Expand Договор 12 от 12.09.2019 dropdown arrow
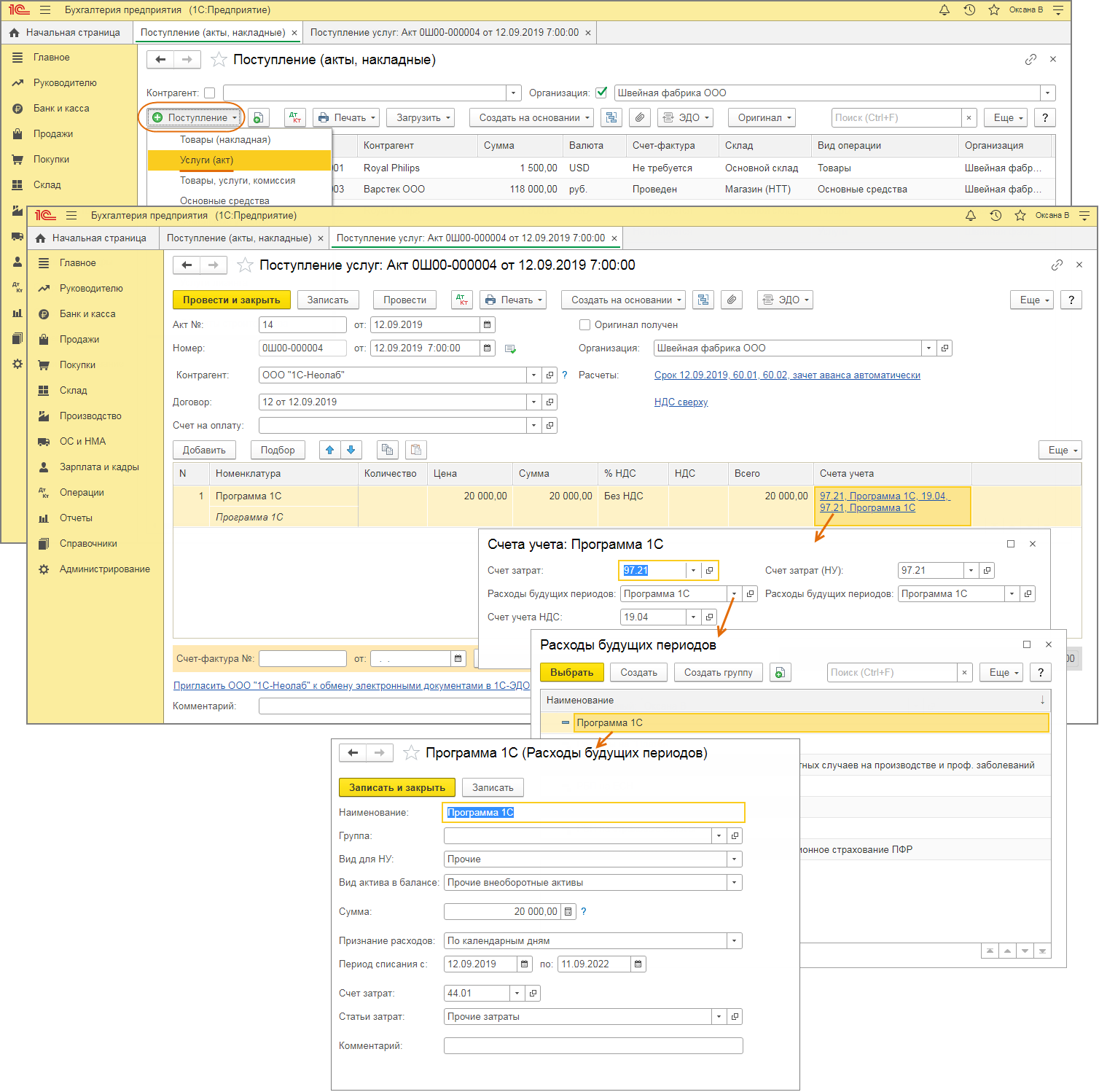This screenshot has width=1099, height=1092. point(534,402)
